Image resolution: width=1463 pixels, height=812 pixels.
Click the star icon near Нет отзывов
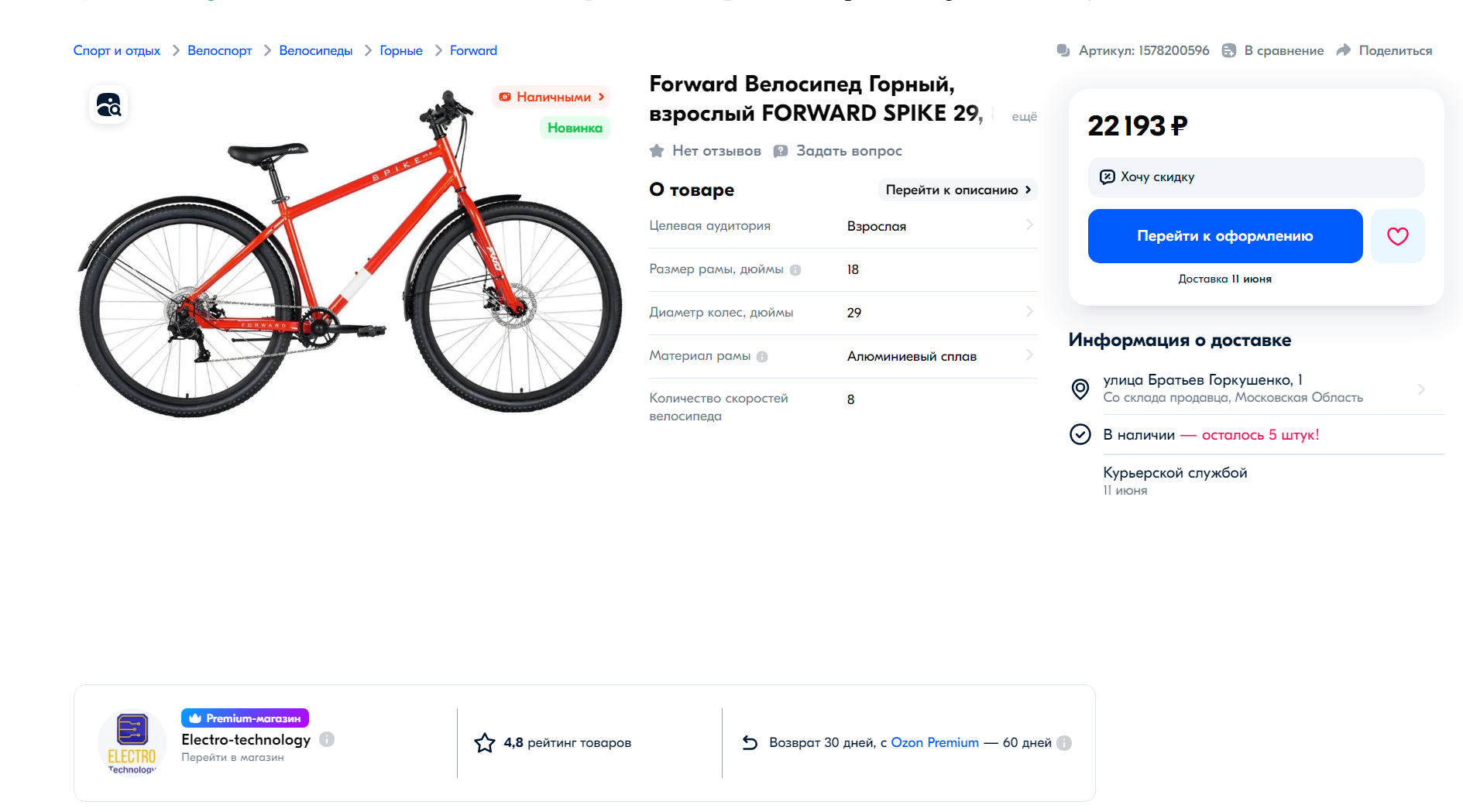[x=657, y=151]
